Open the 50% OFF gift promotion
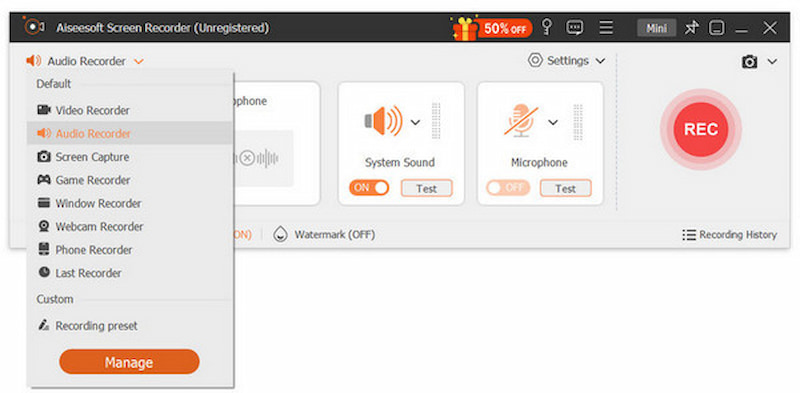The width and height of the screenshot is (800, 393). (492, 28)
